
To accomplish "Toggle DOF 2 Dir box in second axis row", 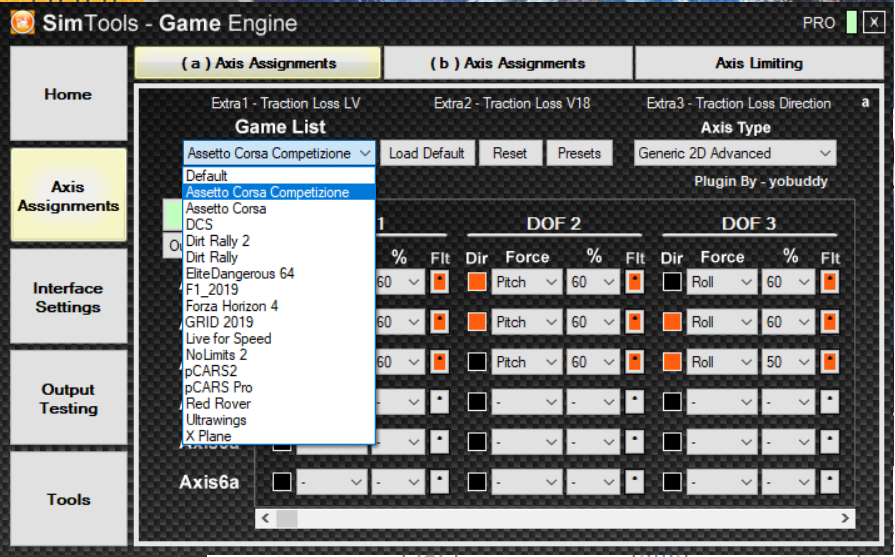I will (477, 322).
